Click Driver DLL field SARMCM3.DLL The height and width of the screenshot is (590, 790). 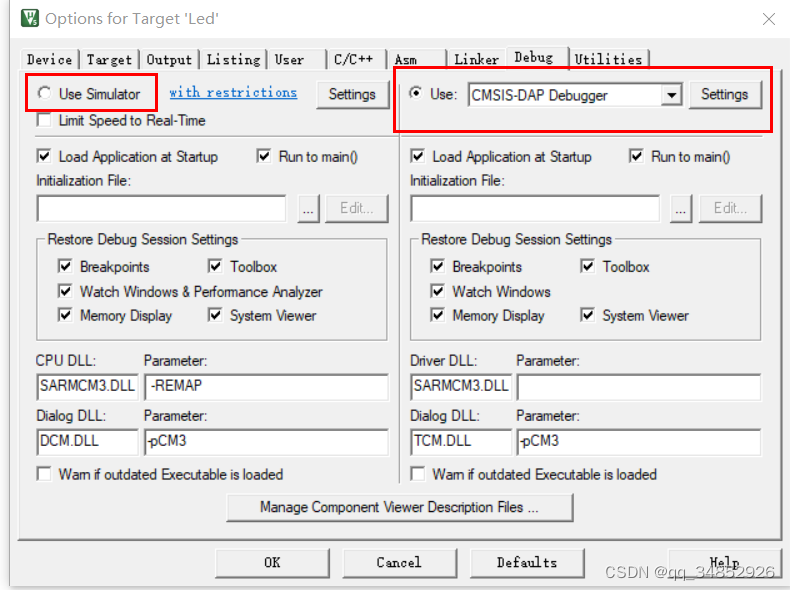pyautogui.click(x=461, y=386)
